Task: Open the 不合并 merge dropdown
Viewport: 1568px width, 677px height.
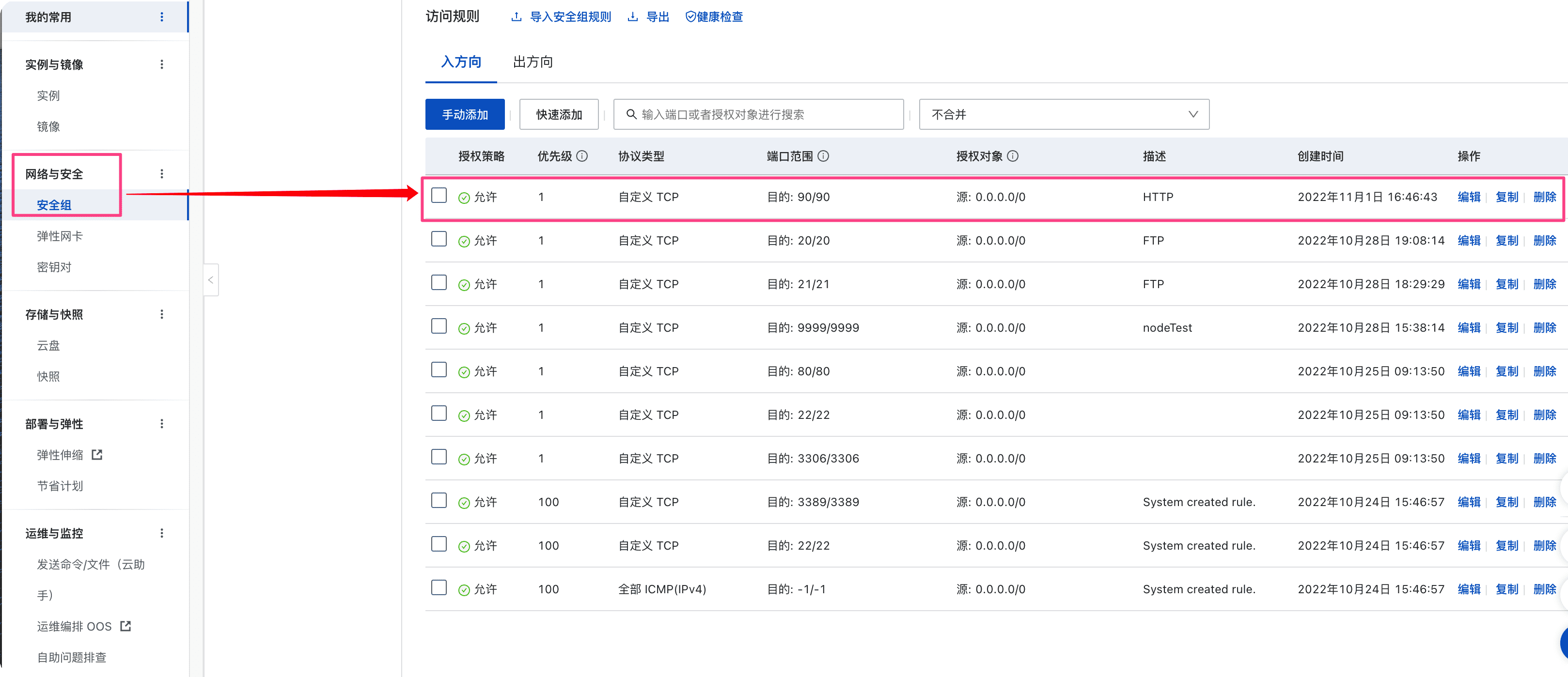Action: tap(1064, 114)
